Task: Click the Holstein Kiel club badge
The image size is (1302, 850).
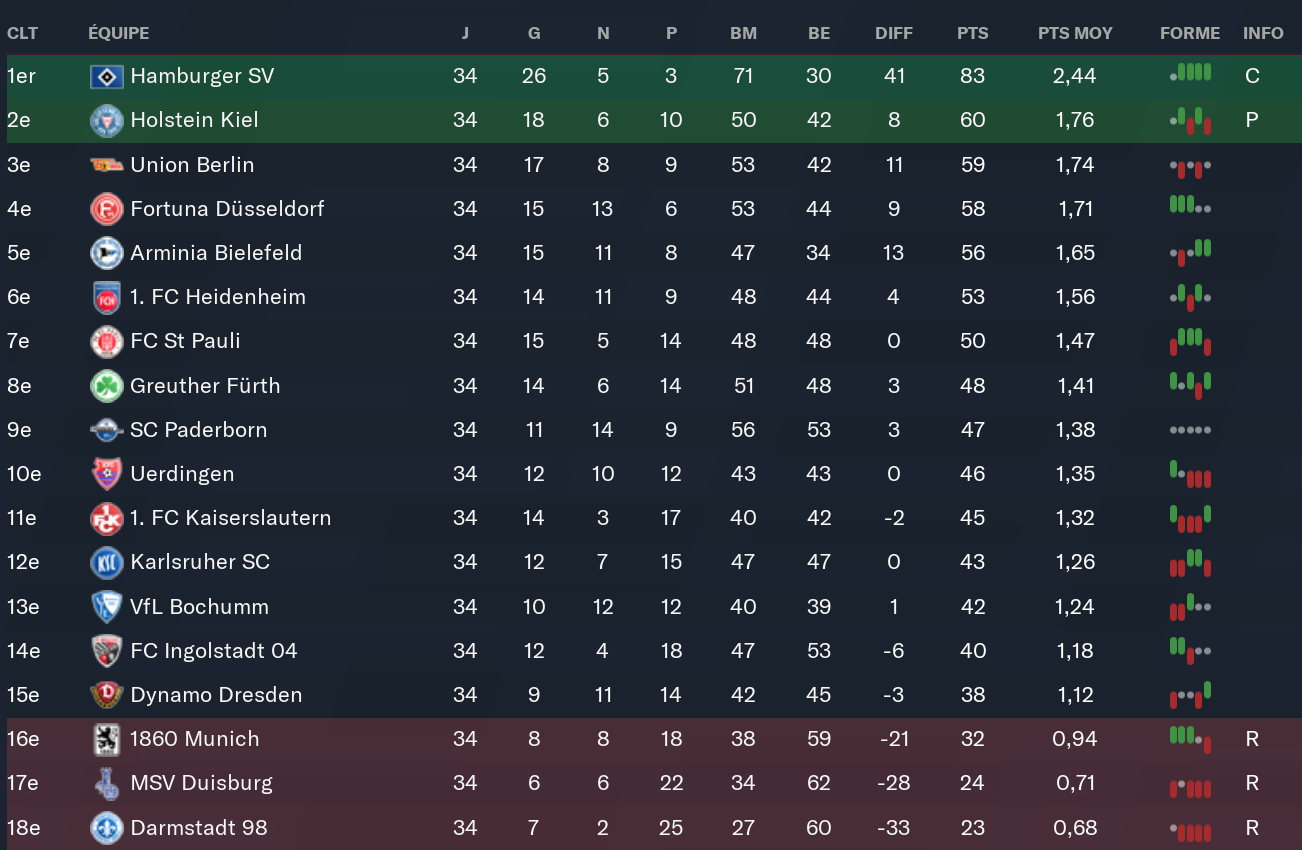Action: coord(106,120)
